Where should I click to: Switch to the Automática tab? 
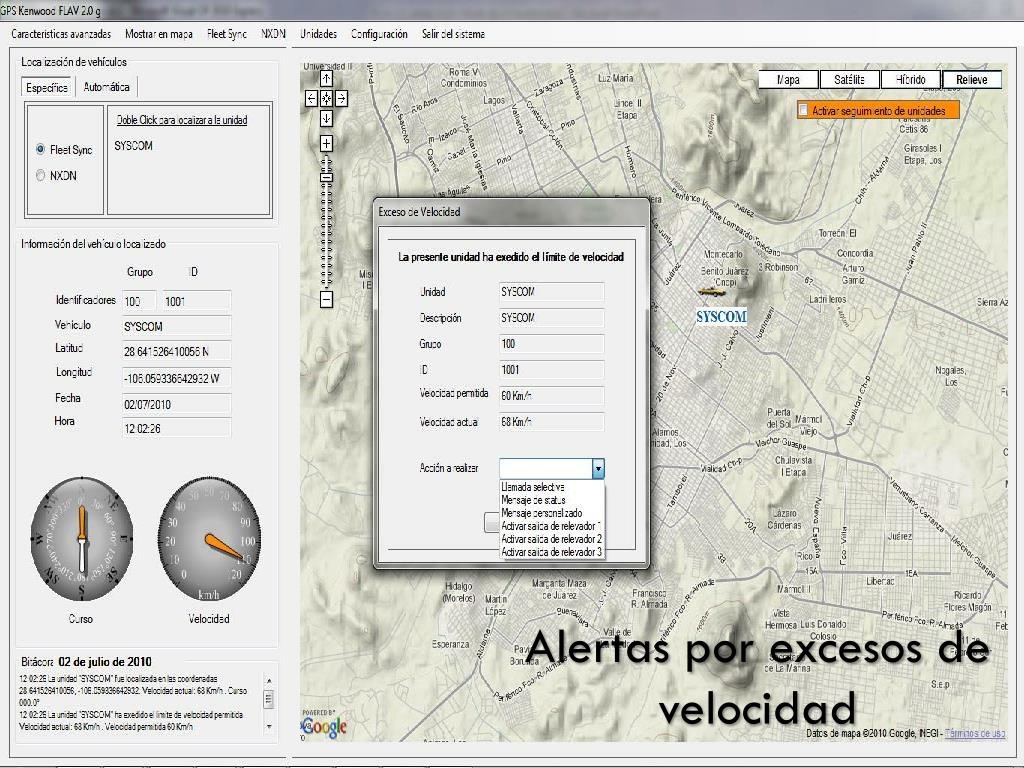[106, 87]
